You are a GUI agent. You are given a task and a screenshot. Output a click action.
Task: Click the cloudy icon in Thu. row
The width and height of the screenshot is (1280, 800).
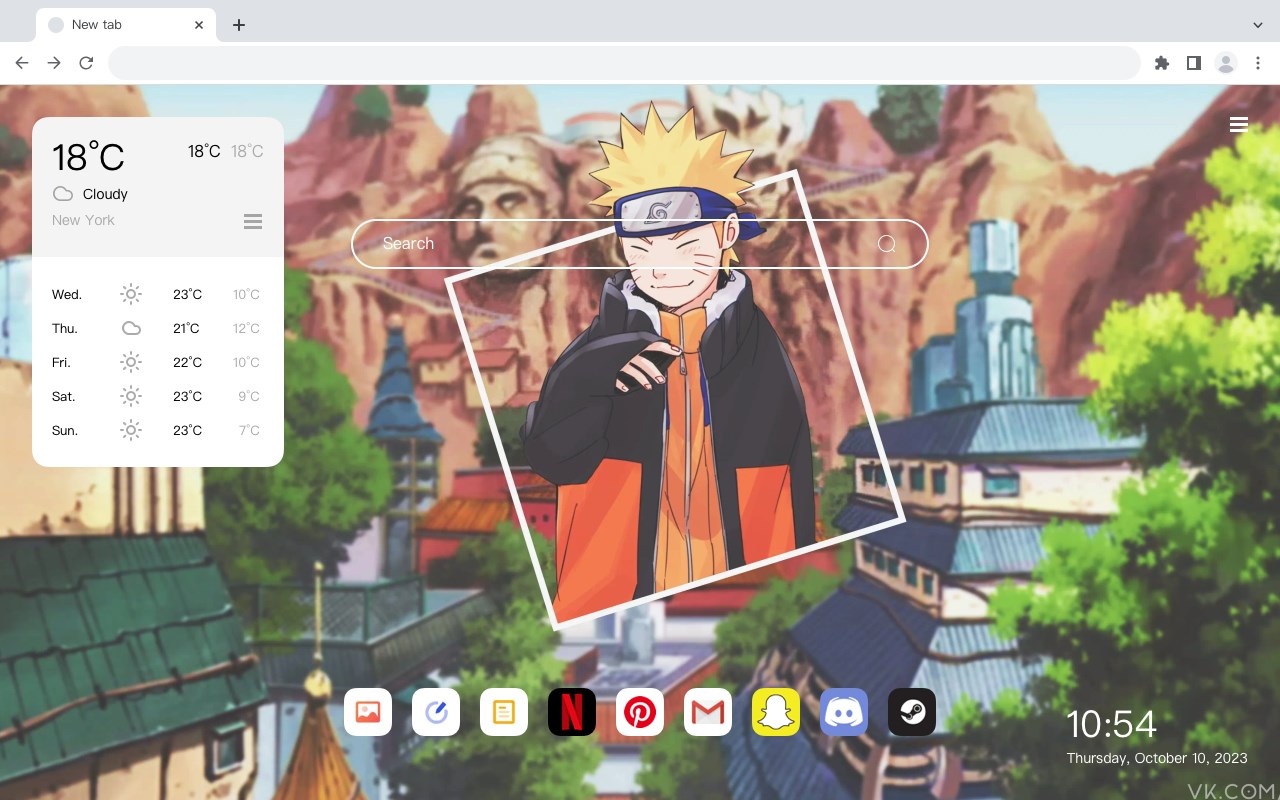tap(131, 328)
